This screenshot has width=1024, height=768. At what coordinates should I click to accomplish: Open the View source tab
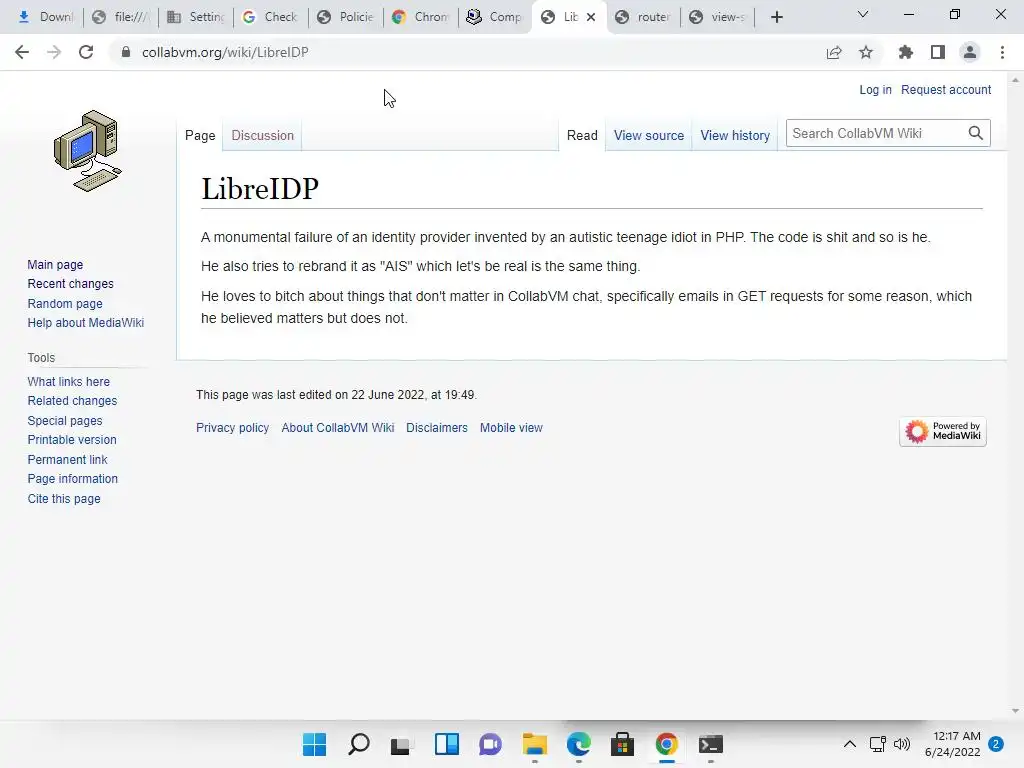[648, 135]
